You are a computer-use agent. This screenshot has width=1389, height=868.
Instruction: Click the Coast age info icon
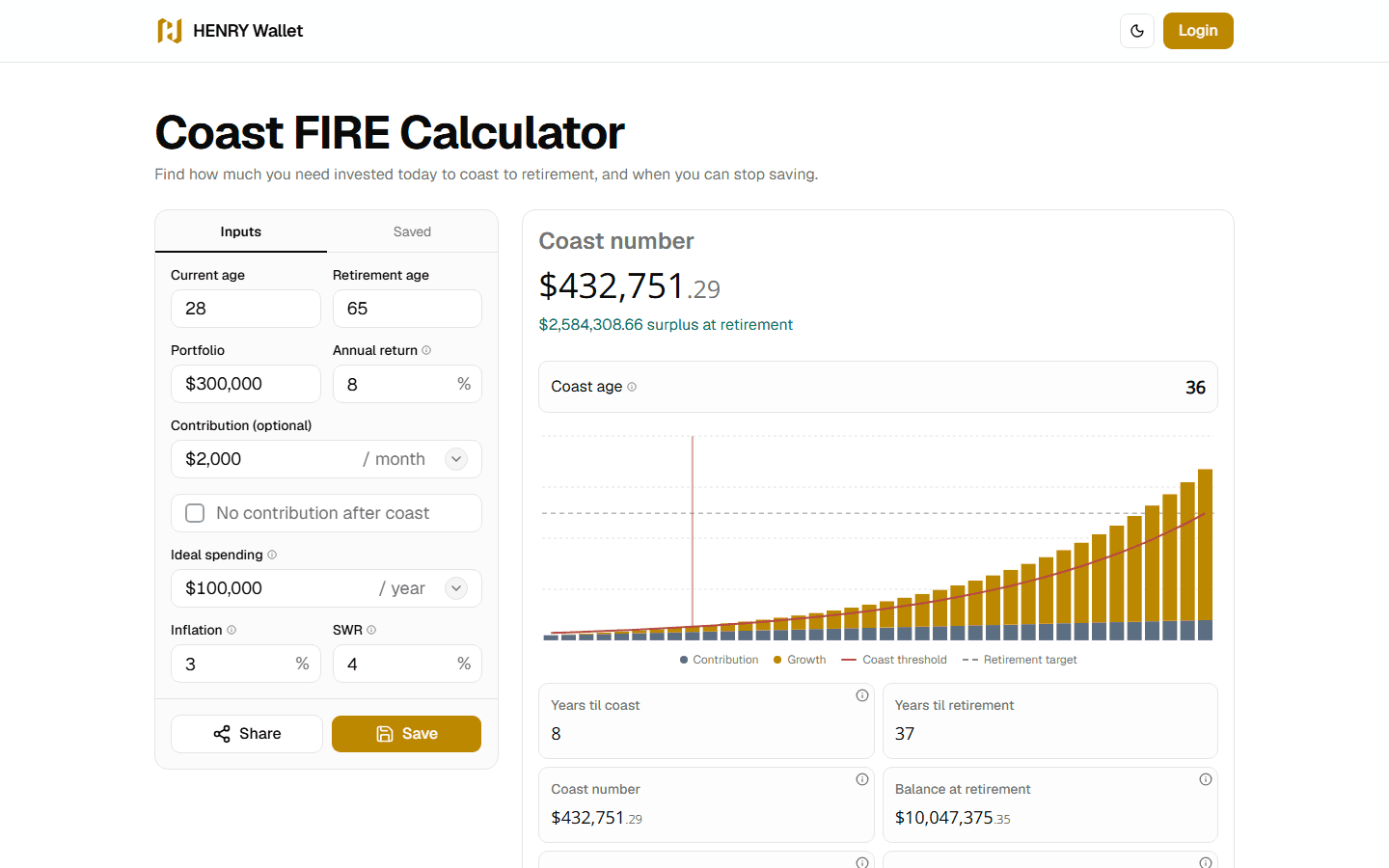tap(632, 387)
